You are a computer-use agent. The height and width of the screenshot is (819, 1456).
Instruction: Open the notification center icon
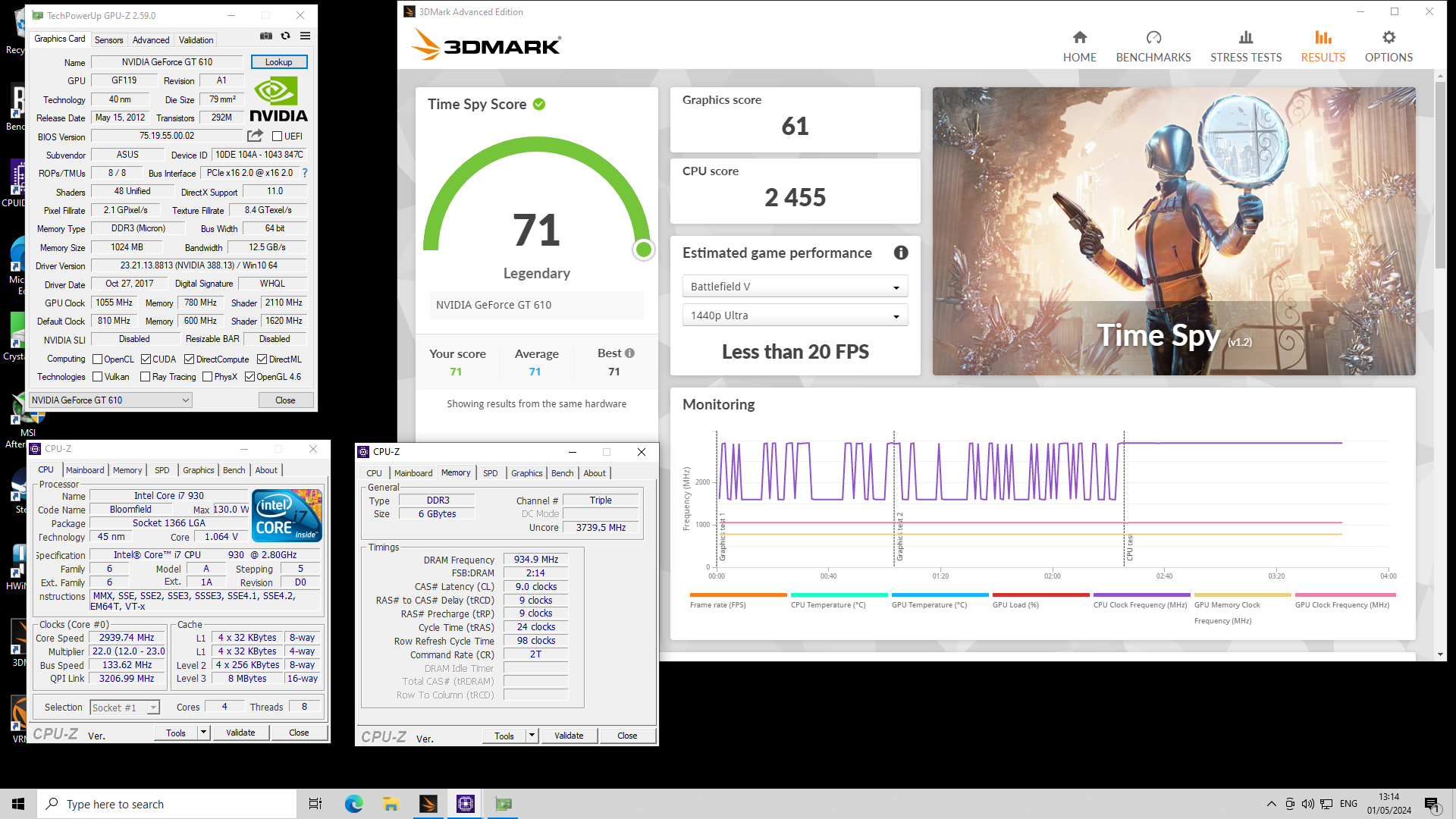[1432, 805]
